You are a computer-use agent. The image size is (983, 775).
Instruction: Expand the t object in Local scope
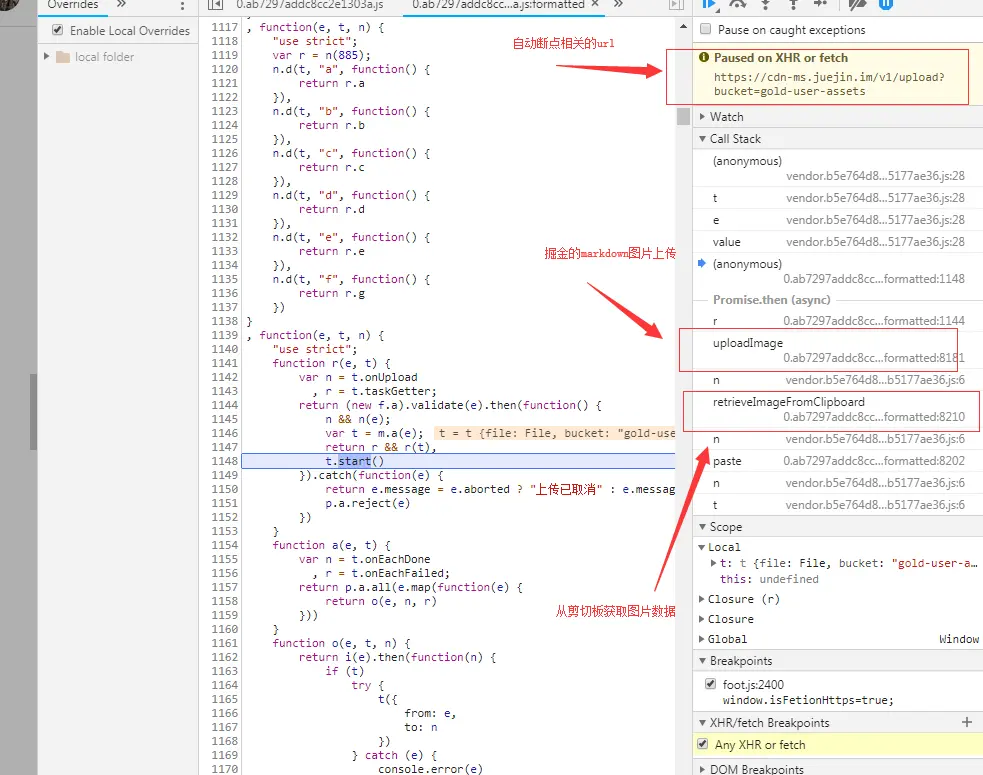(x=713, y=563)
